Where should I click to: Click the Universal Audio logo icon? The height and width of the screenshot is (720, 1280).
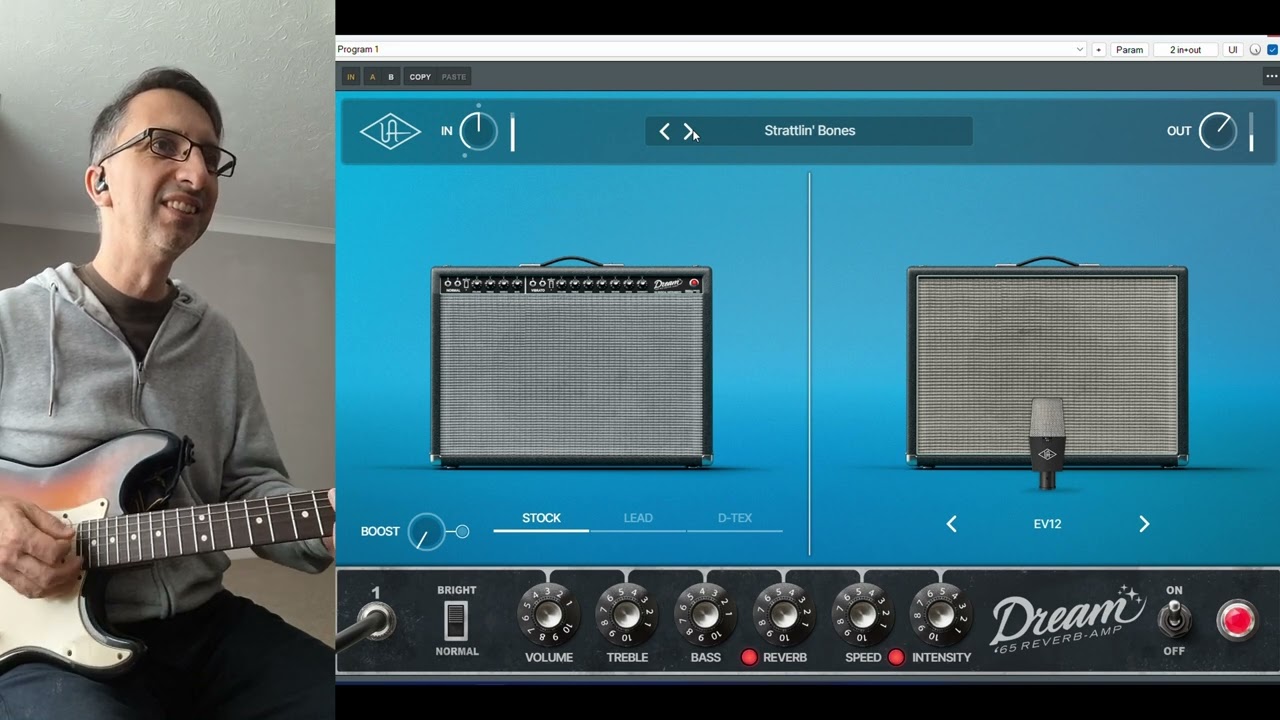click(390, 131)
